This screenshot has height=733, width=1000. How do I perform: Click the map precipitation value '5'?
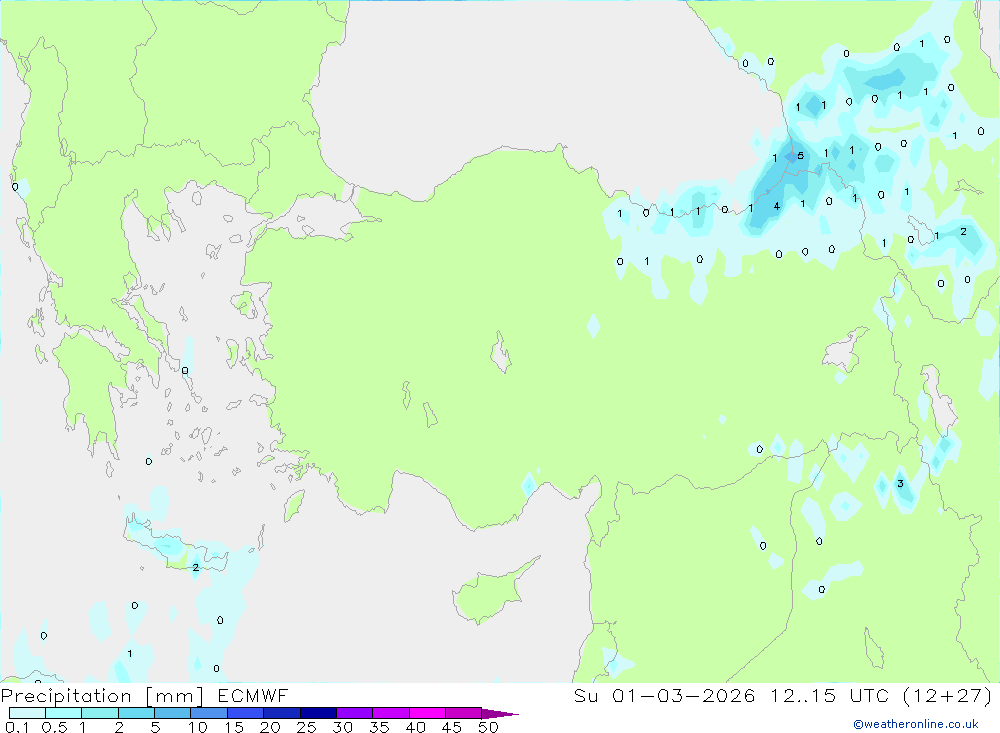(x=800, y=156)
